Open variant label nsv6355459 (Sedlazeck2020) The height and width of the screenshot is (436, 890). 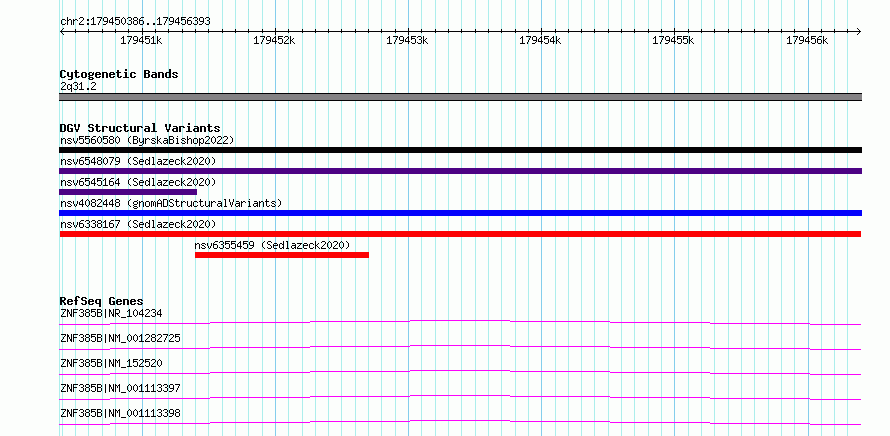(x=272, y=245)
